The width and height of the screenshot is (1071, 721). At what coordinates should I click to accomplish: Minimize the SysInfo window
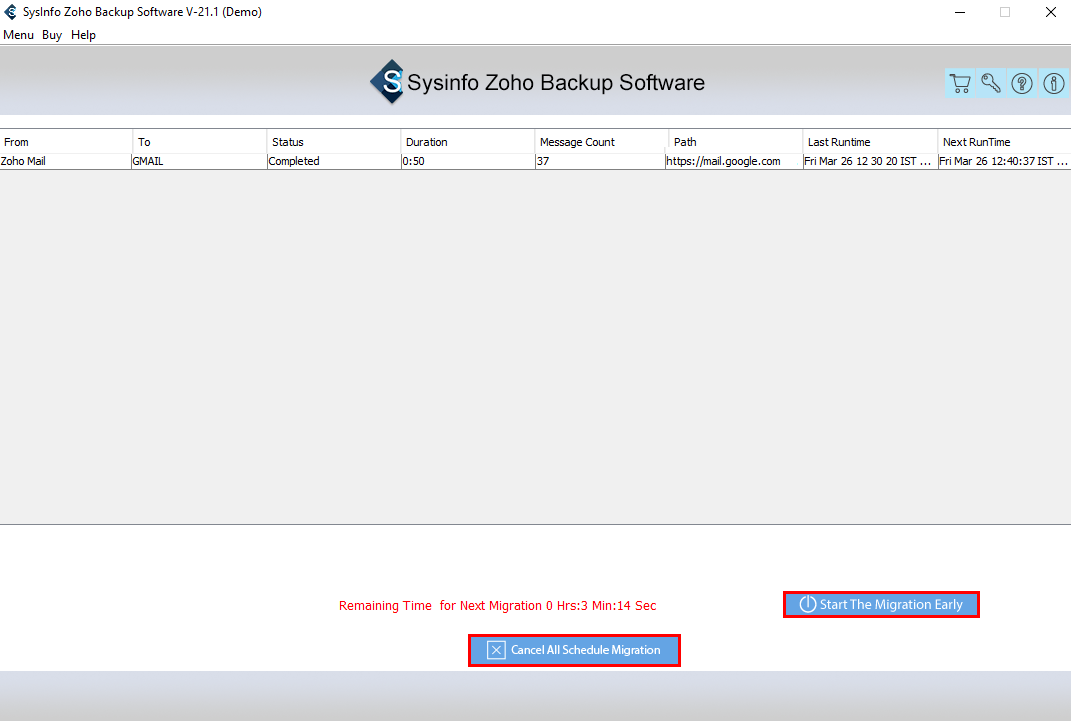(960, 12)
